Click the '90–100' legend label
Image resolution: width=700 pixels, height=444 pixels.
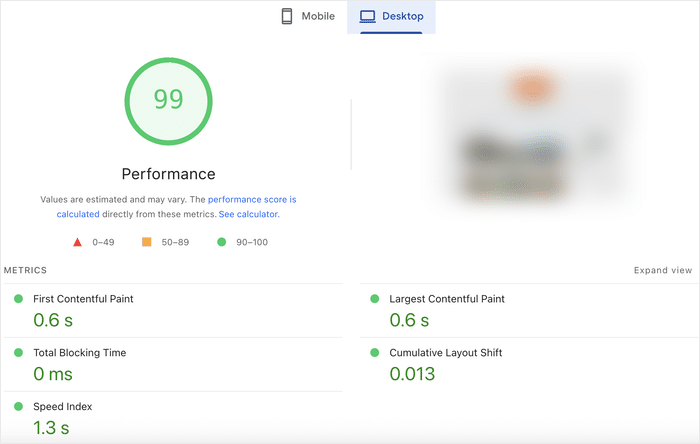coord(252,242)
